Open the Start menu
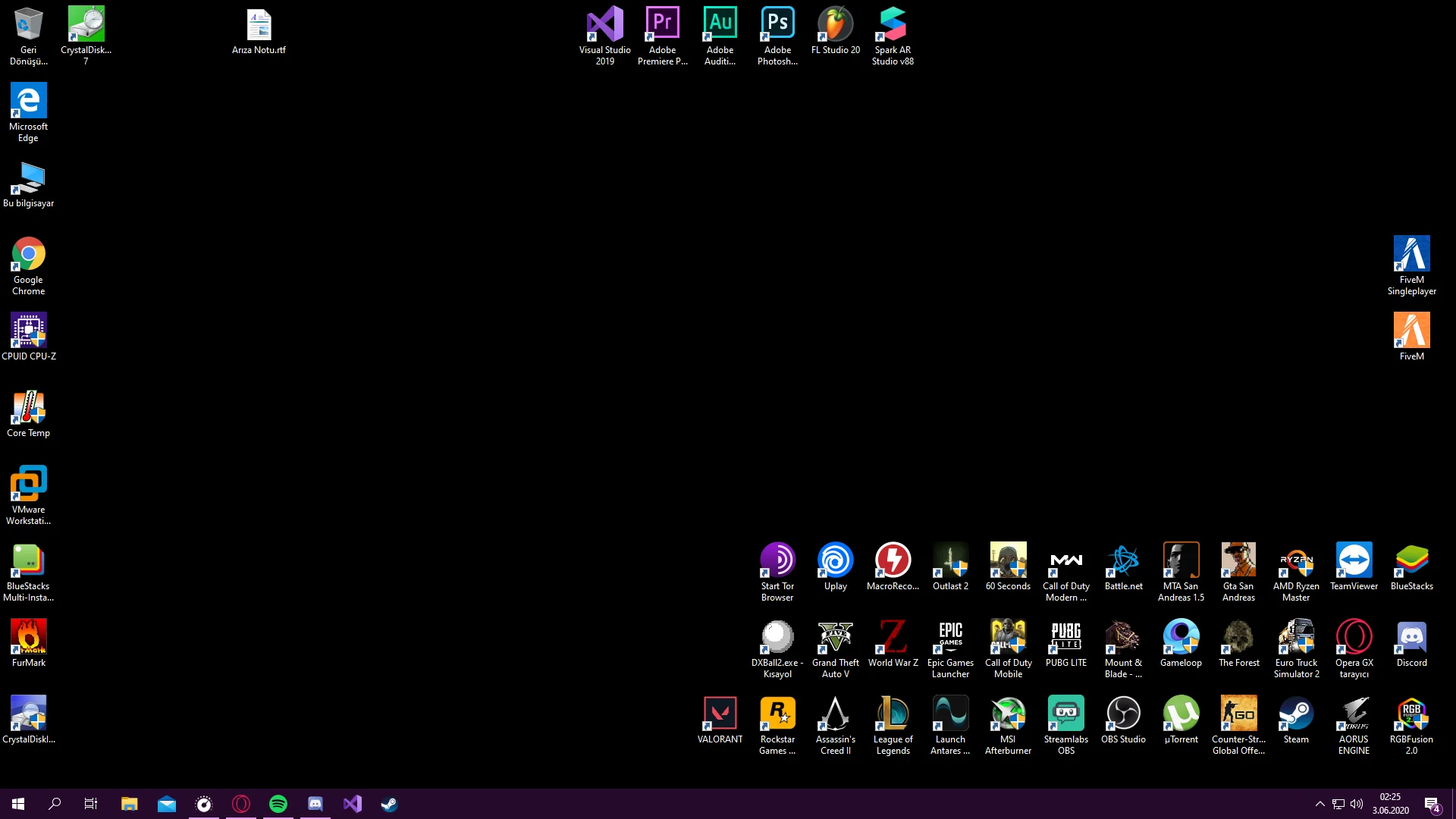Image resolution: width=1456 pixels, height=819 pixels. coord(16,803)
